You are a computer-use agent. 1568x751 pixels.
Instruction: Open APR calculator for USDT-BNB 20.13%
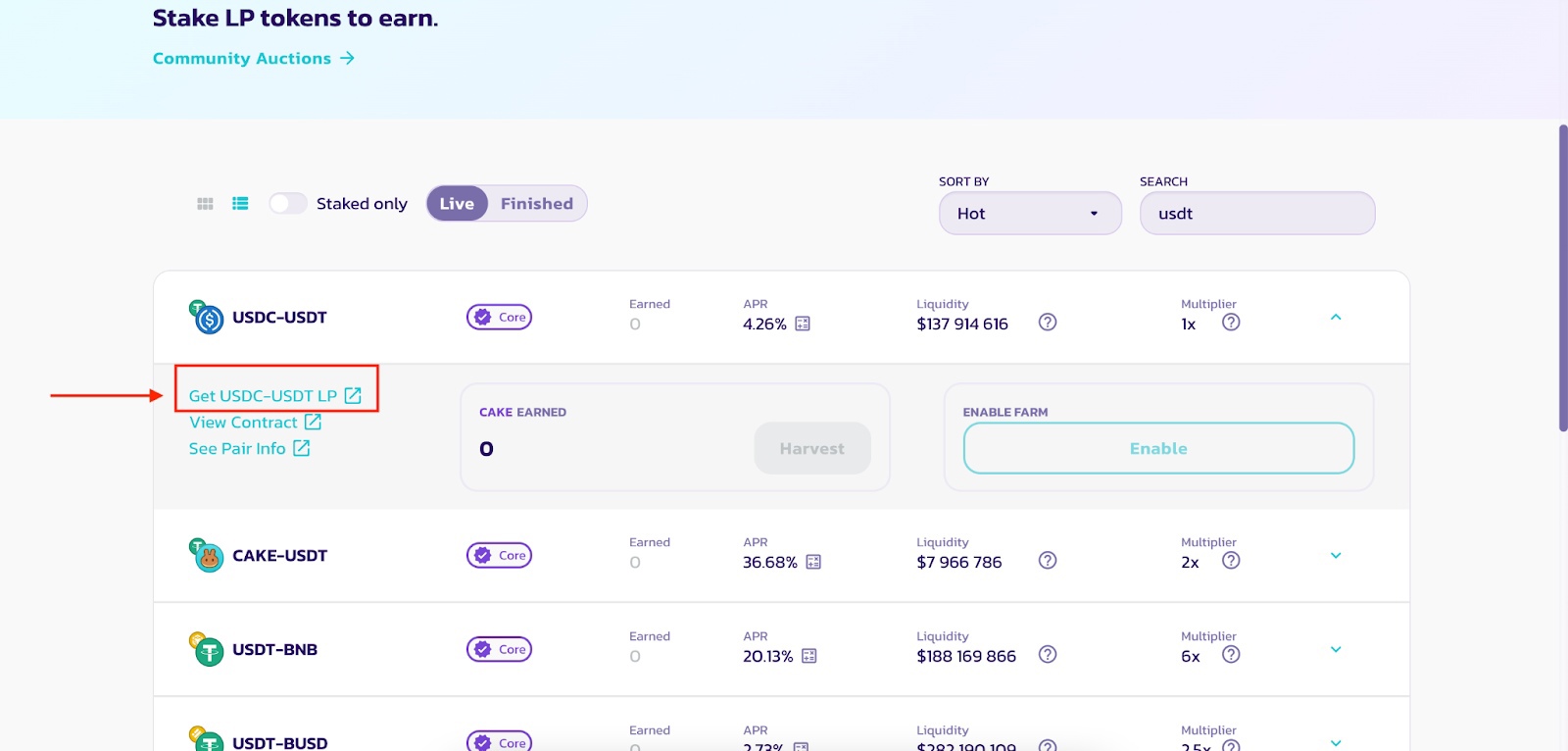pyautogui.click(x=809, y=656)
